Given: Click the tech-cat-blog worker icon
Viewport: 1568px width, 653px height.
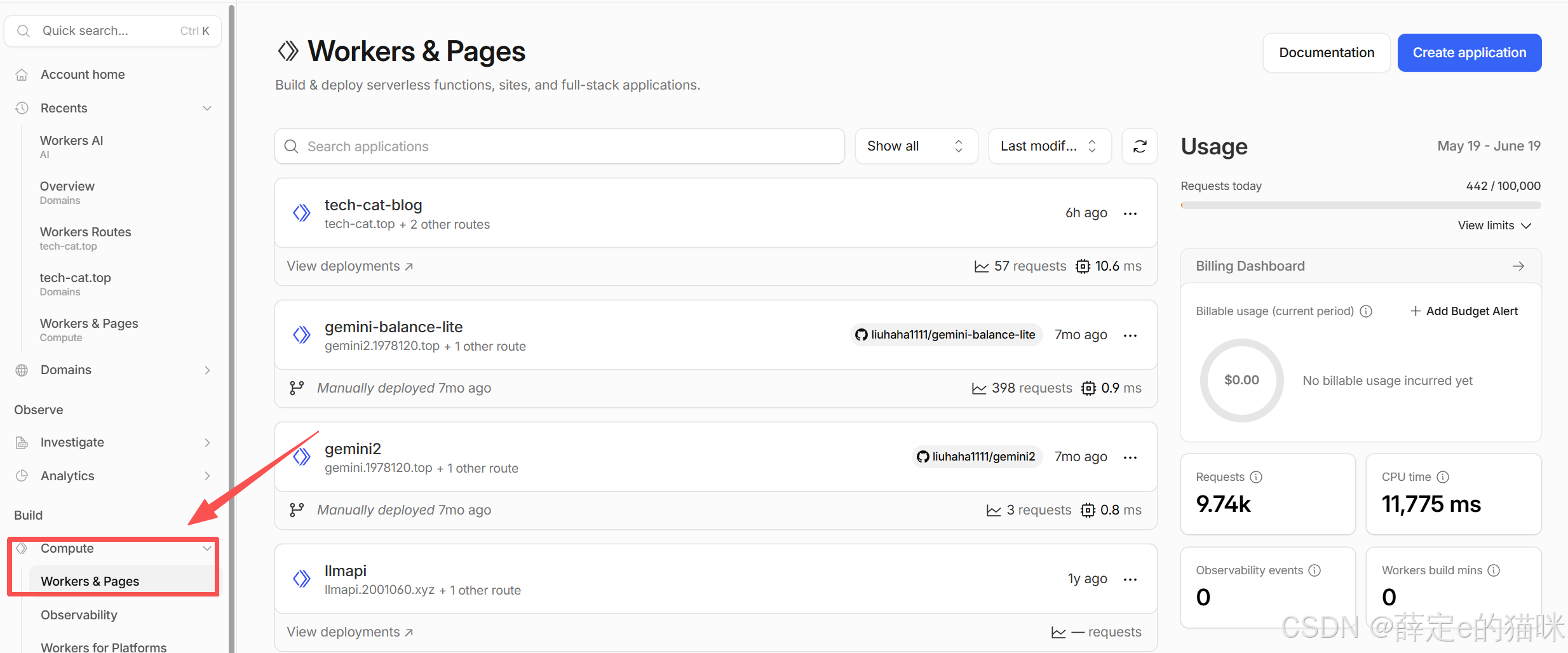Looking at the screenshot, I should (302, 213).
